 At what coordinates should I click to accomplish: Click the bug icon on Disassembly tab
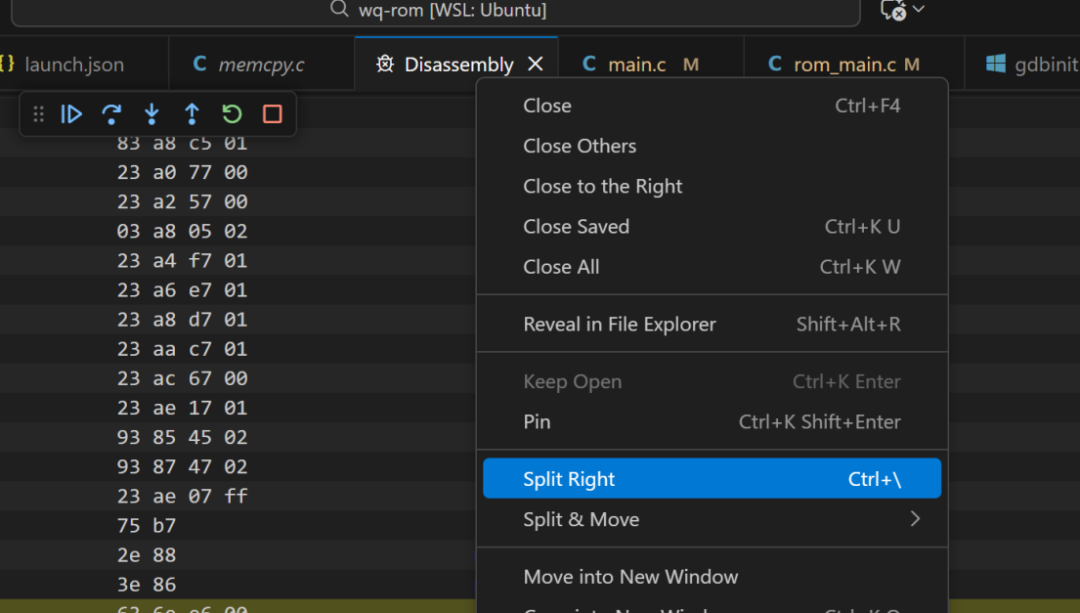(385, 64)
